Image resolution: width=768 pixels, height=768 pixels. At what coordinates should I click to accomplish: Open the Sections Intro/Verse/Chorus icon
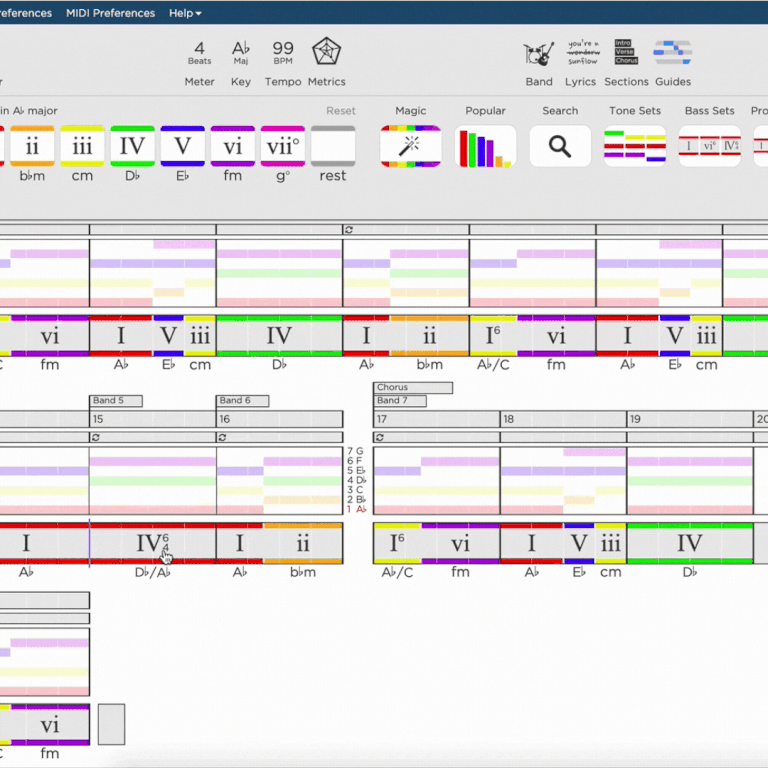626,52
